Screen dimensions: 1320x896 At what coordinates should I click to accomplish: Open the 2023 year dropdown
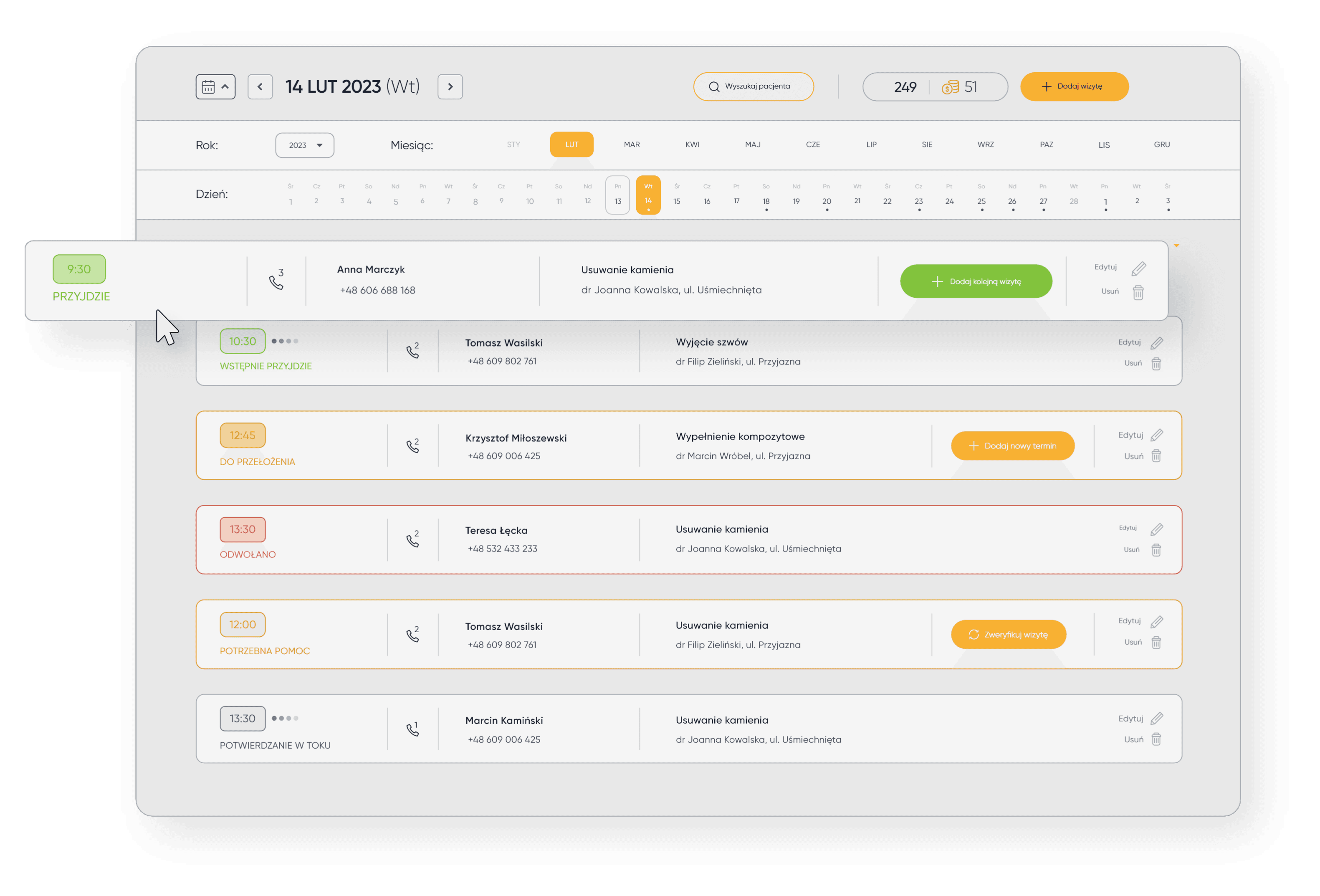tap(304, 145)
